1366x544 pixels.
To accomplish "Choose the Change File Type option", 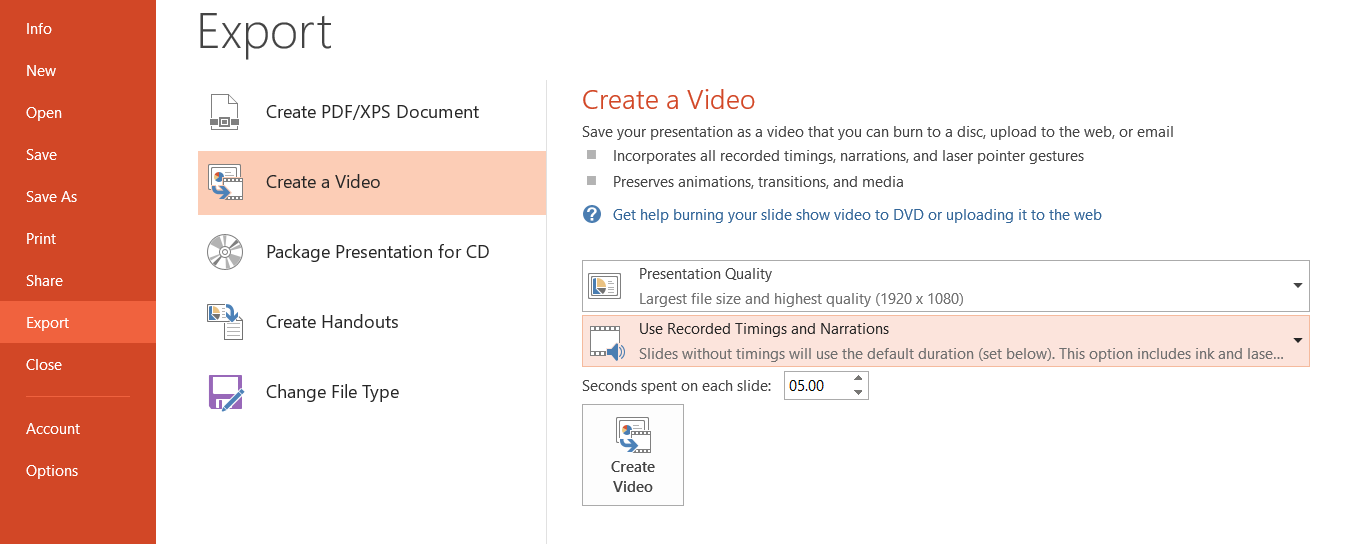I will (x=372, y=392).
